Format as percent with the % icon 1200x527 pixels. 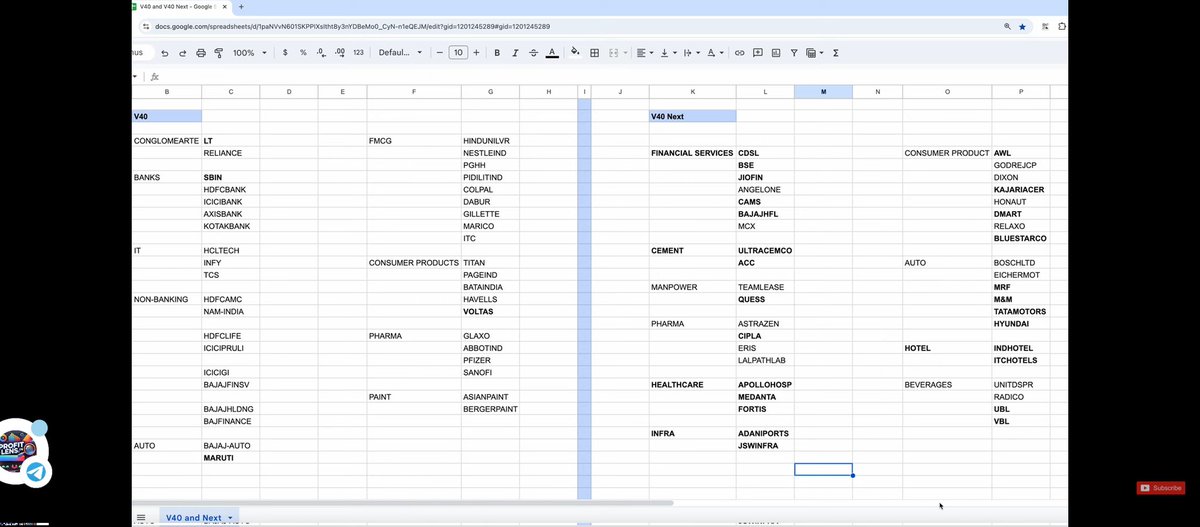[x=303, y=53]
